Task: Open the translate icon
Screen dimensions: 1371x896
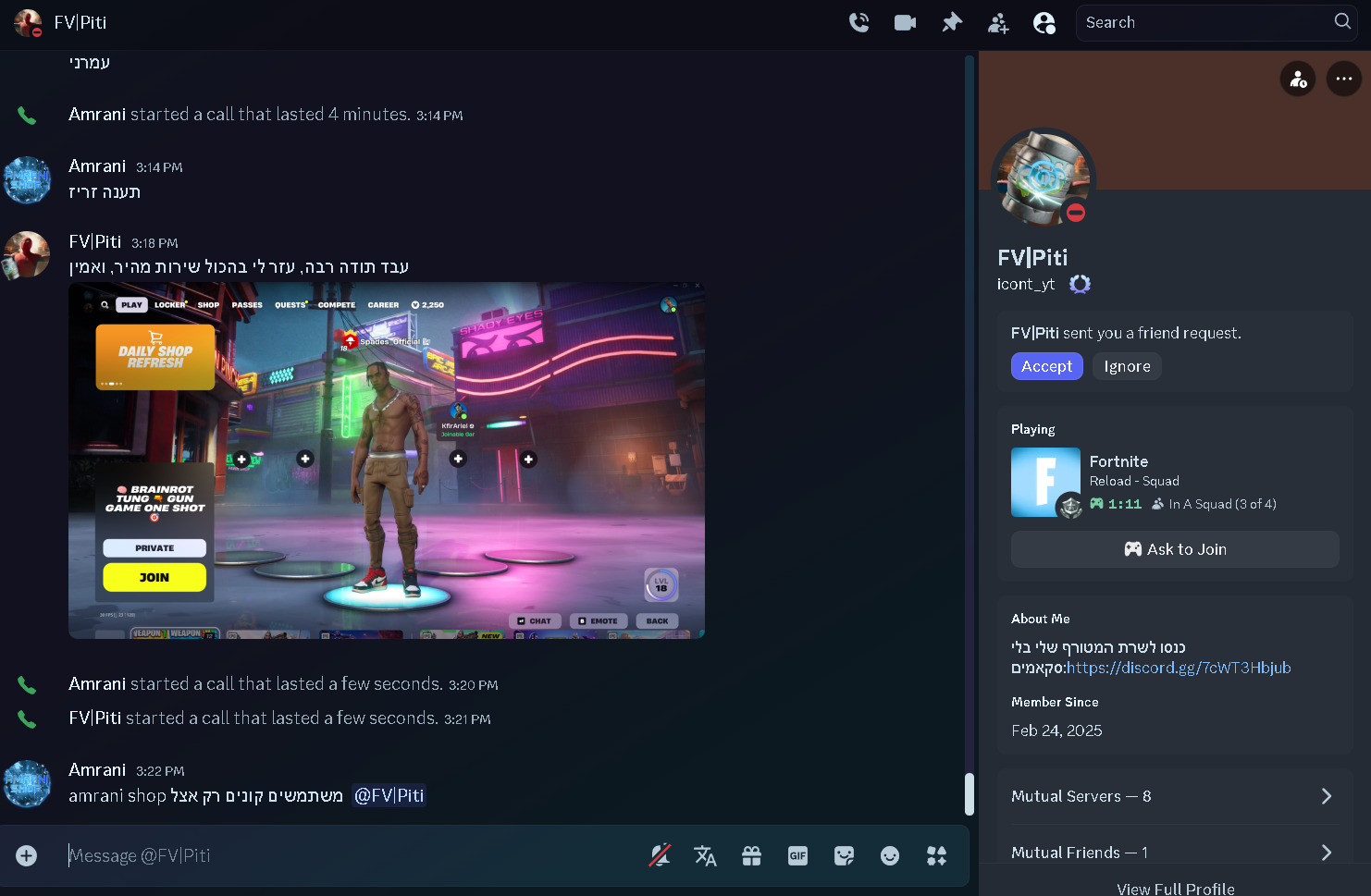Action: [706, 856]
